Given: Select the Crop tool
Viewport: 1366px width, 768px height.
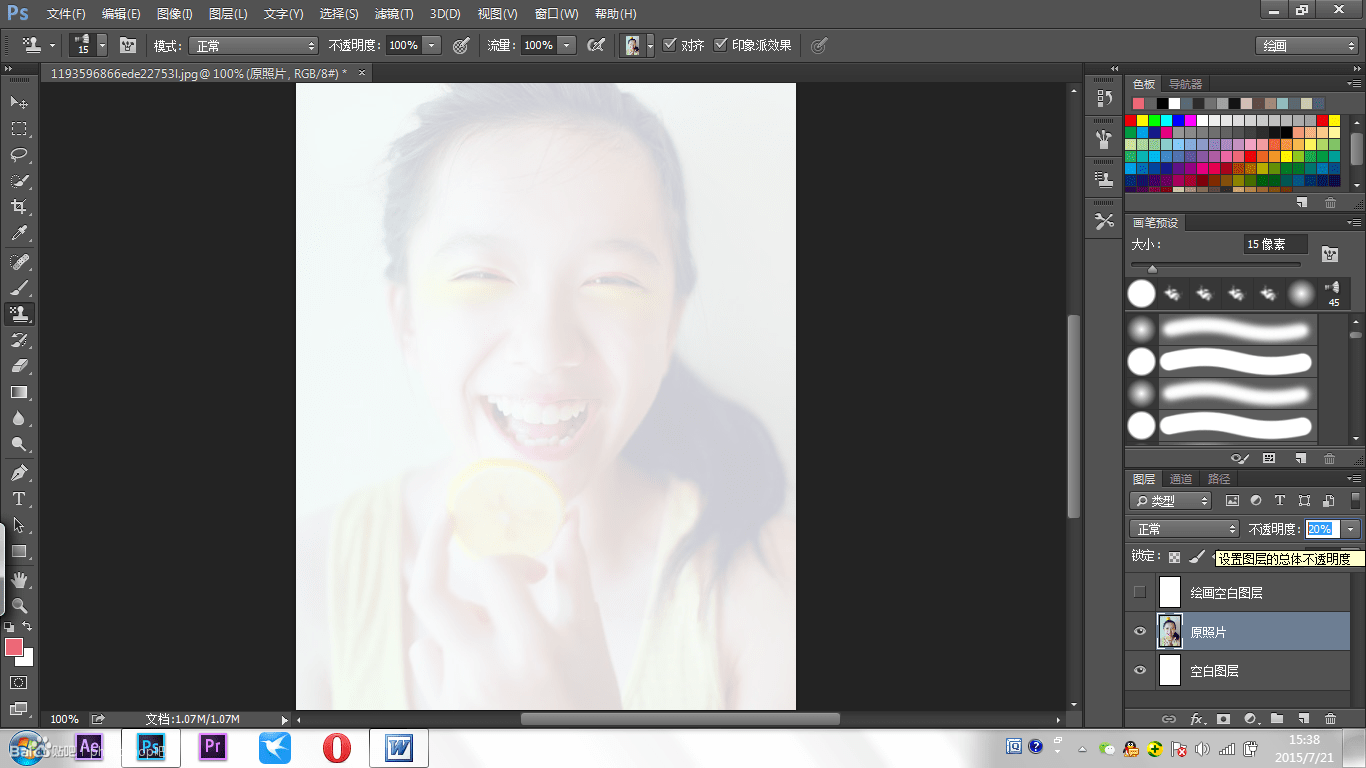Looking at the screenshot, I should pyautogui.click(x=18, y=207).
